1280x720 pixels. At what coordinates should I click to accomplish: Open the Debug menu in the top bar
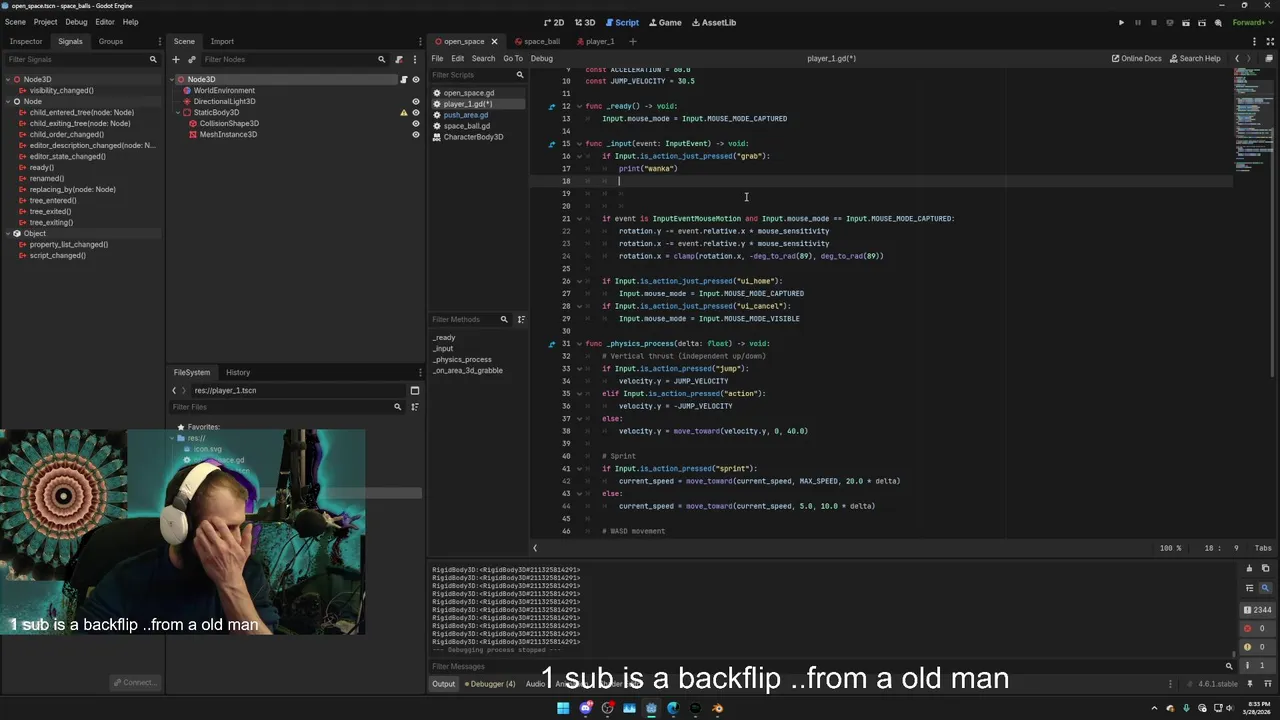coord(76,22)
